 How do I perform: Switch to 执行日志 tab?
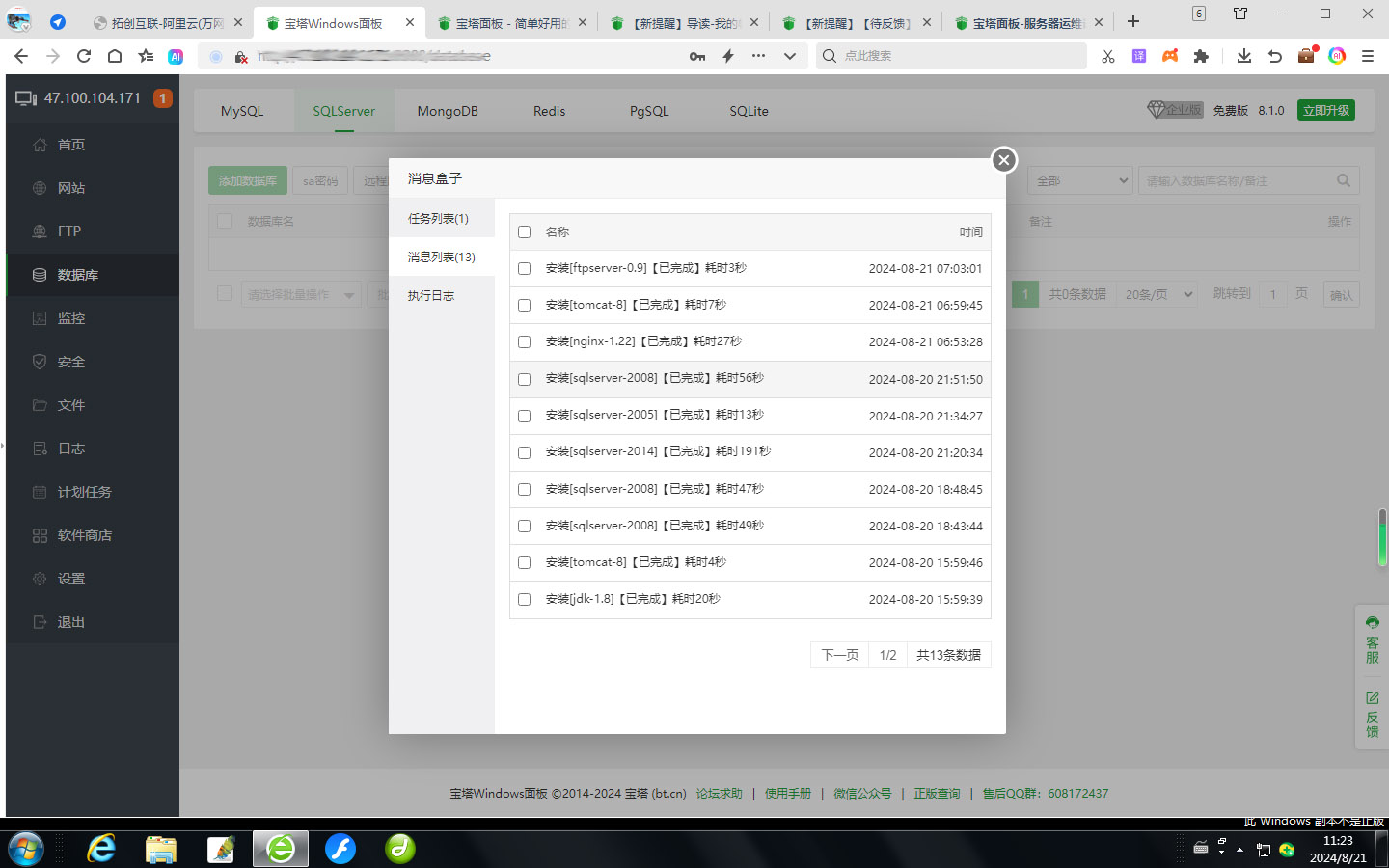tap(442, 296)
